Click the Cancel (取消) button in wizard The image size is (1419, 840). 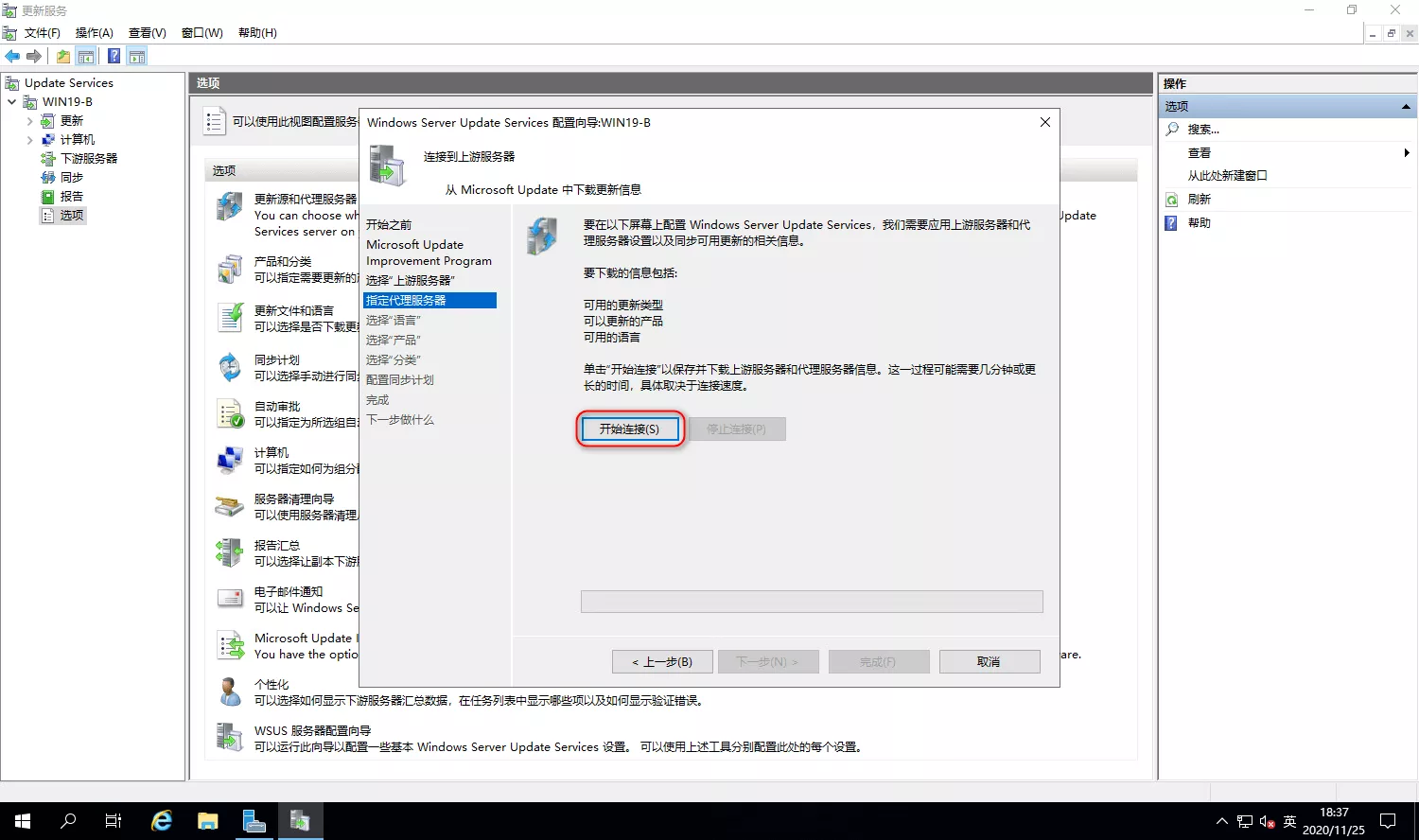coord(989,662)
